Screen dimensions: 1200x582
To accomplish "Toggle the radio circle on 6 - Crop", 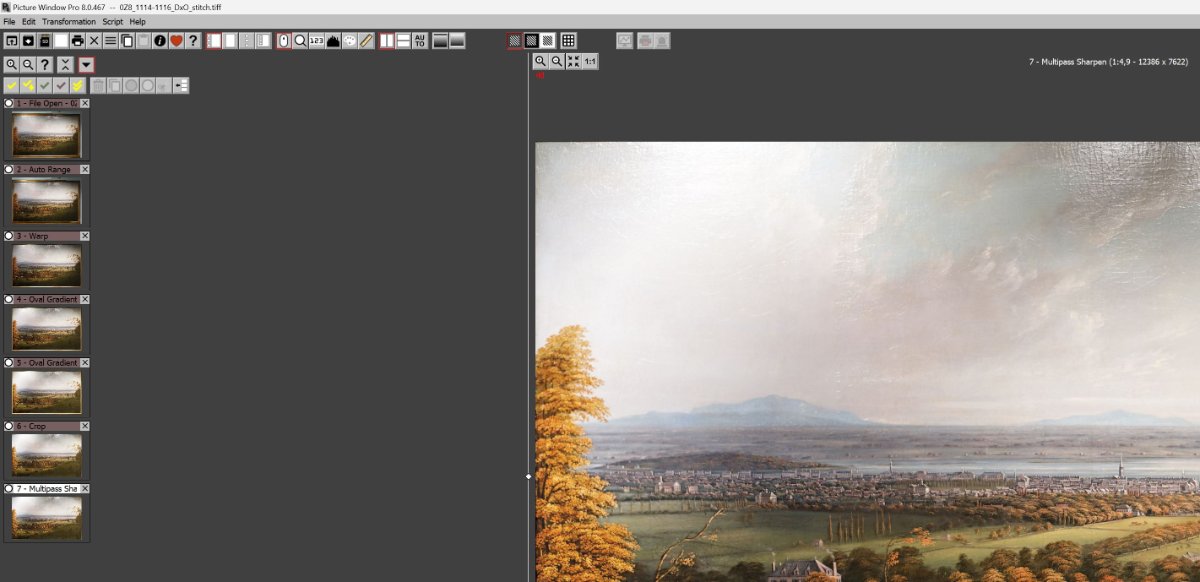I will tap(9, 426).
